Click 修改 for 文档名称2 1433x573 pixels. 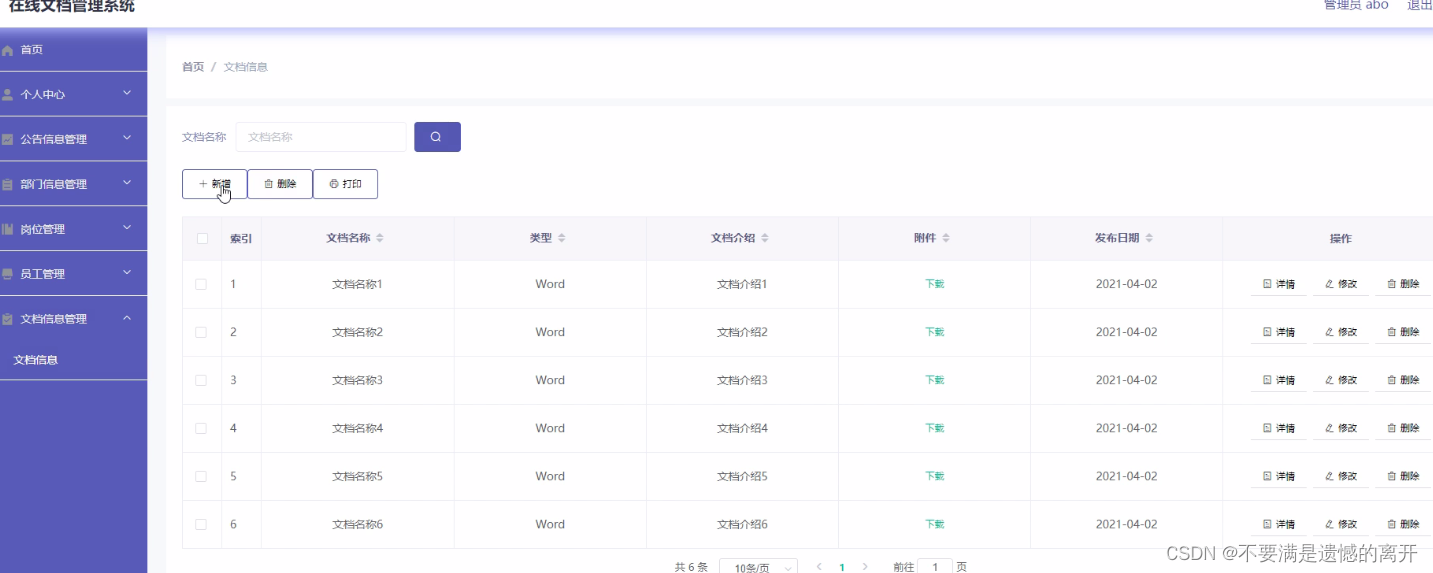pos(1340,332)
